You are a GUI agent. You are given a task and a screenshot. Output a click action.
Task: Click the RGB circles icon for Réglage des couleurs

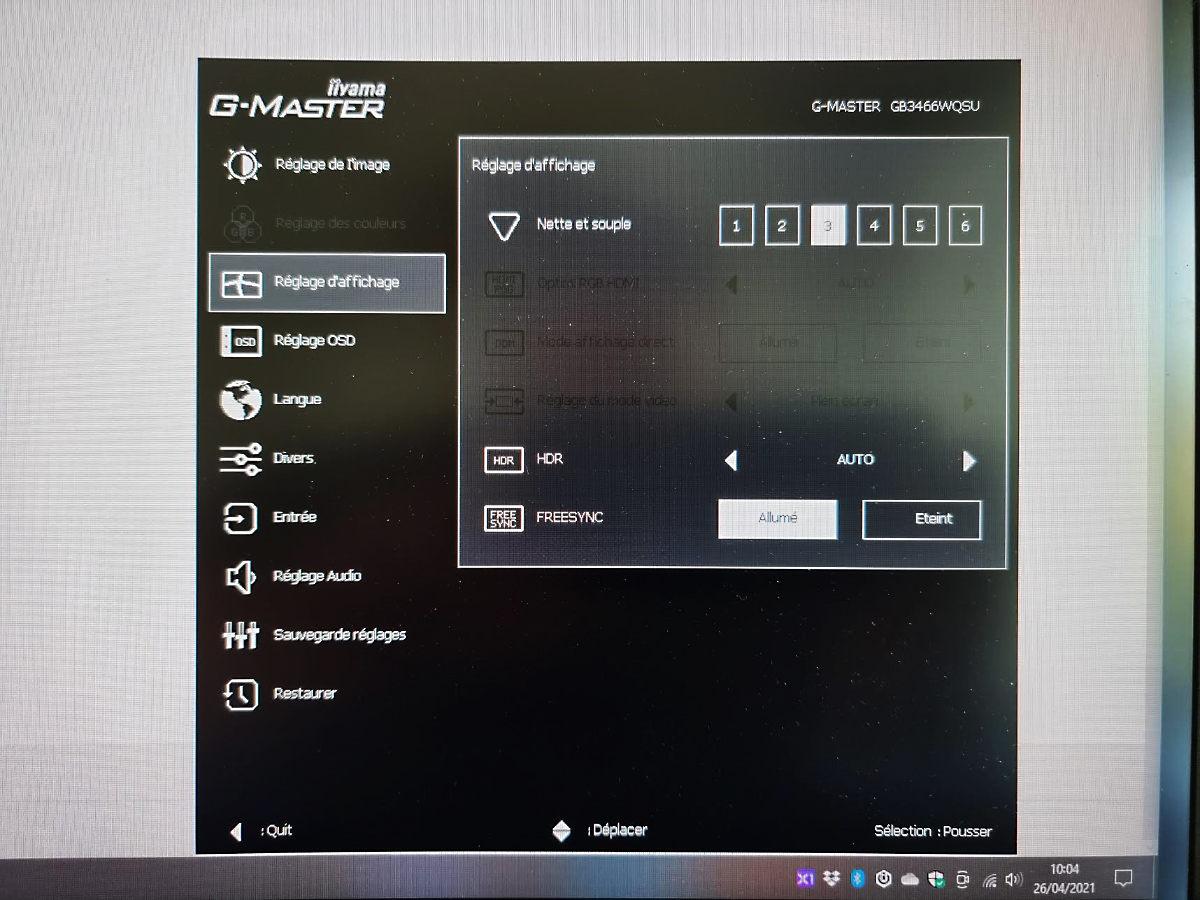241,224
